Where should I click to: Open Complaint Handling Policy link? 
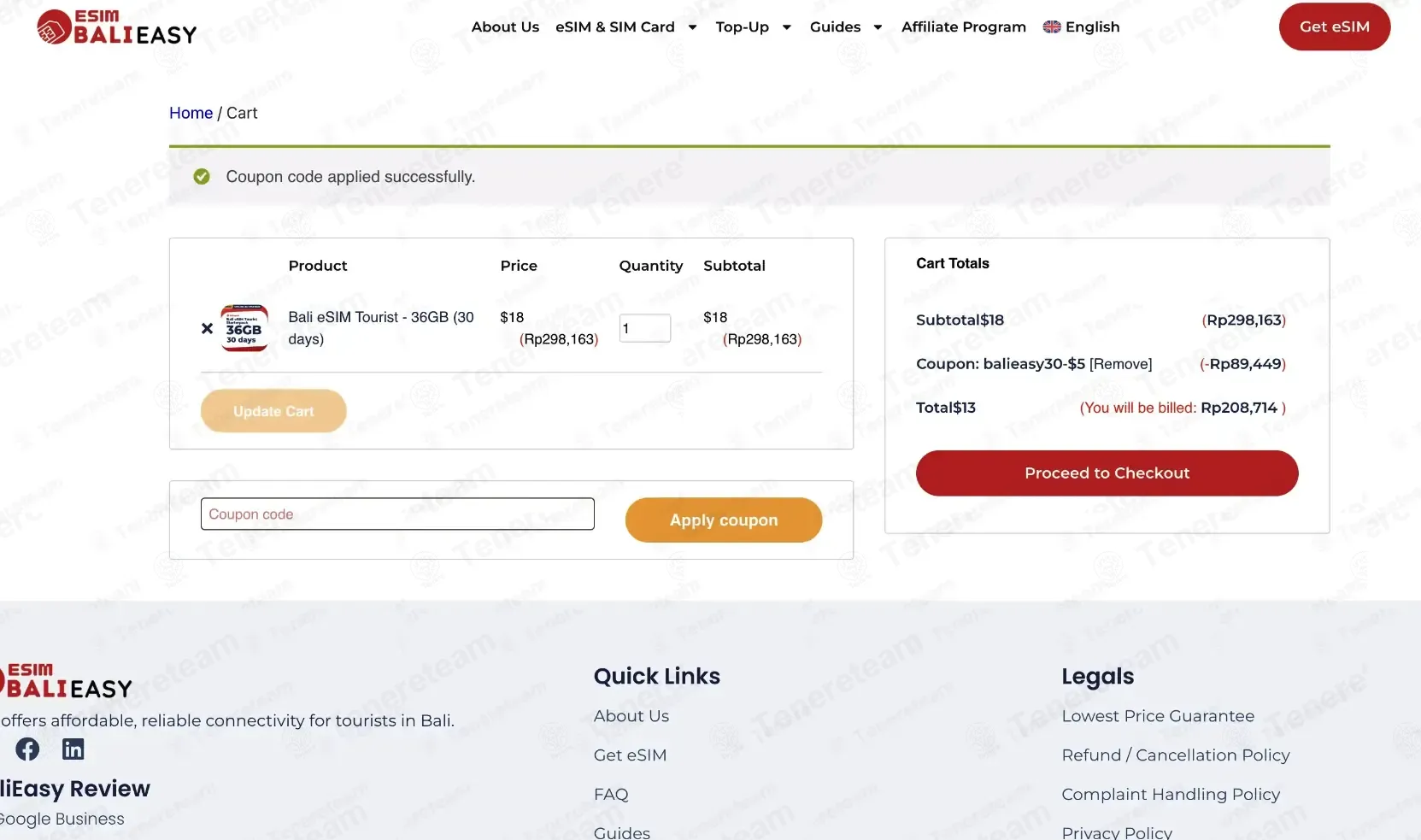tap(1171, 795)
